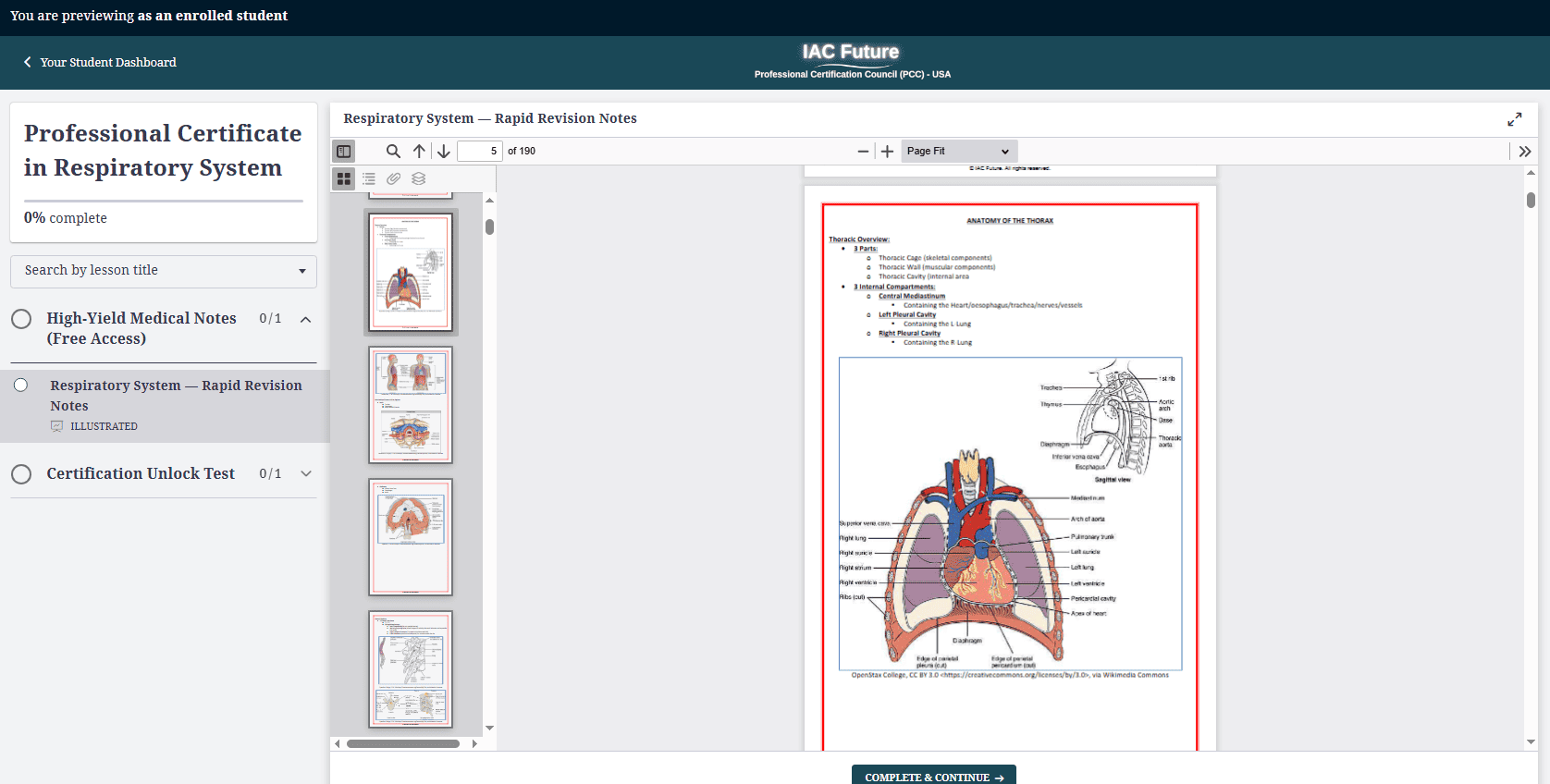Open the PDF find search tool

point(393,151)
